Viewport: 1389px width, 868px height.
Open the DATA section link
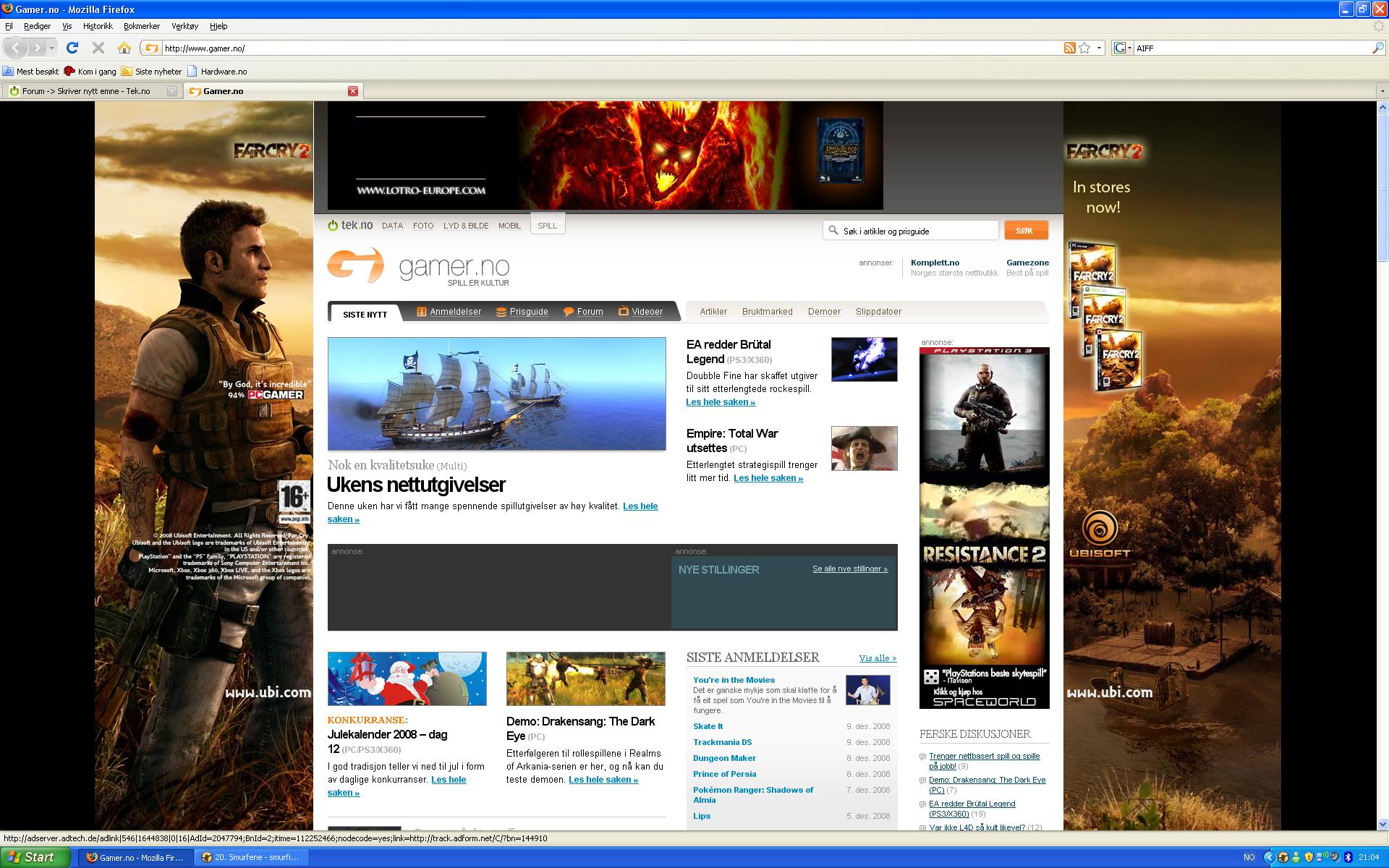tap(392, 226)
